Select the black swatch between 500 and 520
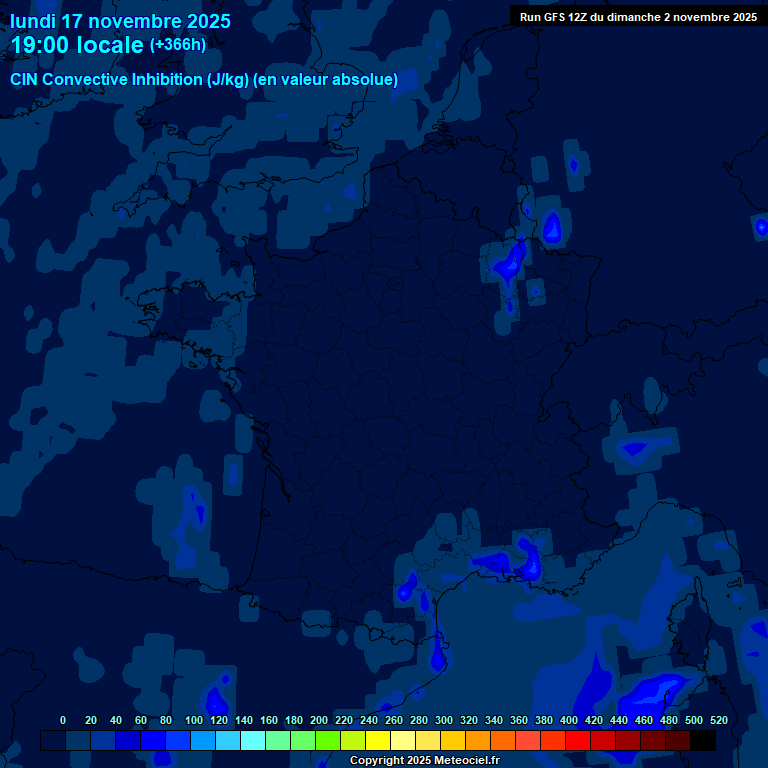 coord(702,741)
